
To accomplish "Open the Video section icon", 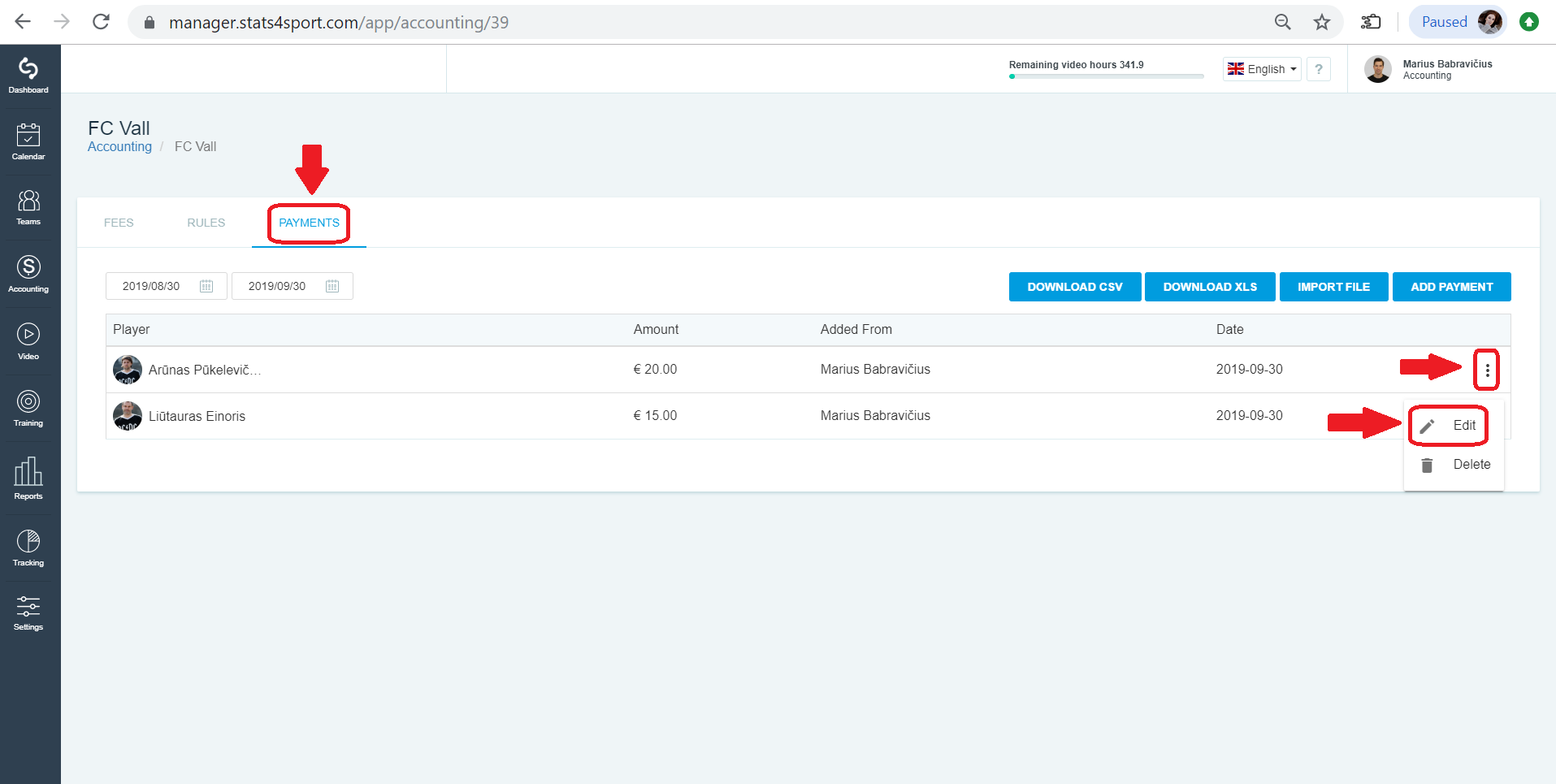I will coord(28,341).
